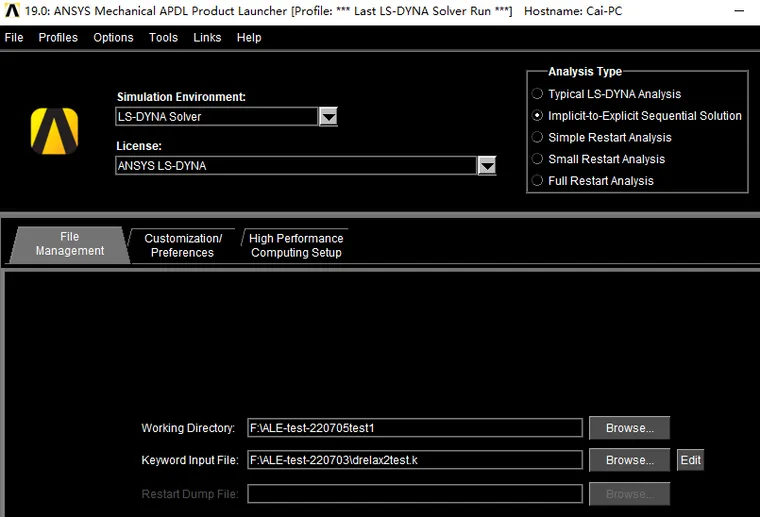Click the ANSYS logo in title bar

(12, 10)
